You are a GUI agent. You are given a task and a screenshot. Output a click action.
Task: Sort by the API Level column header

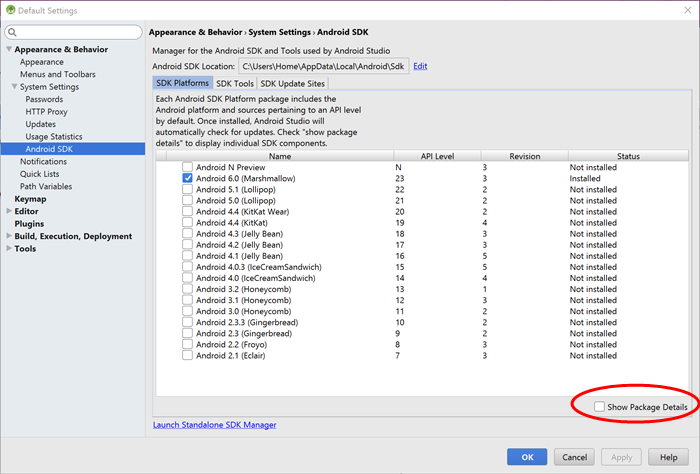437,156
